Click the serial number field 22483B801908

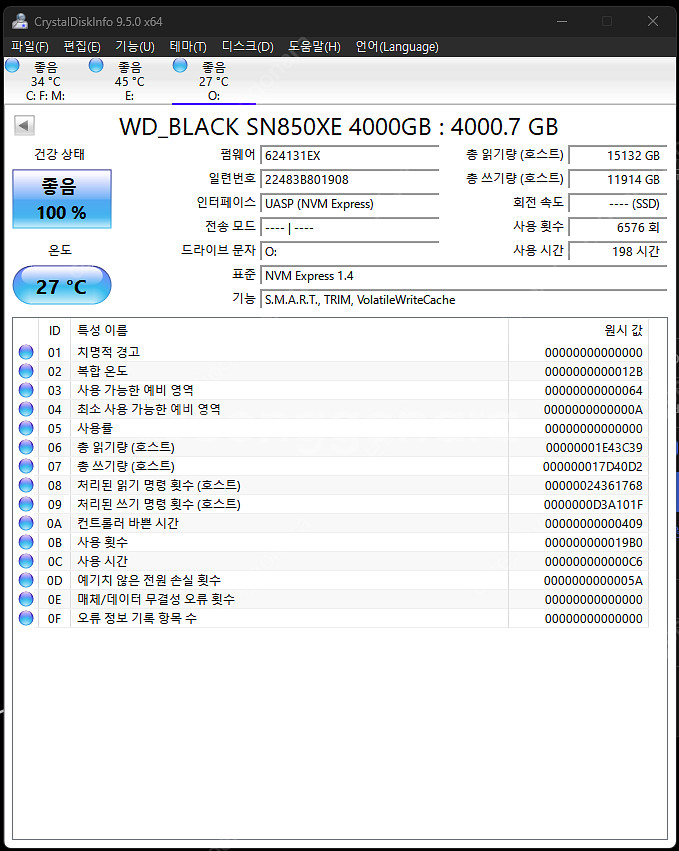pyautogui.click(x=350, y=179)
